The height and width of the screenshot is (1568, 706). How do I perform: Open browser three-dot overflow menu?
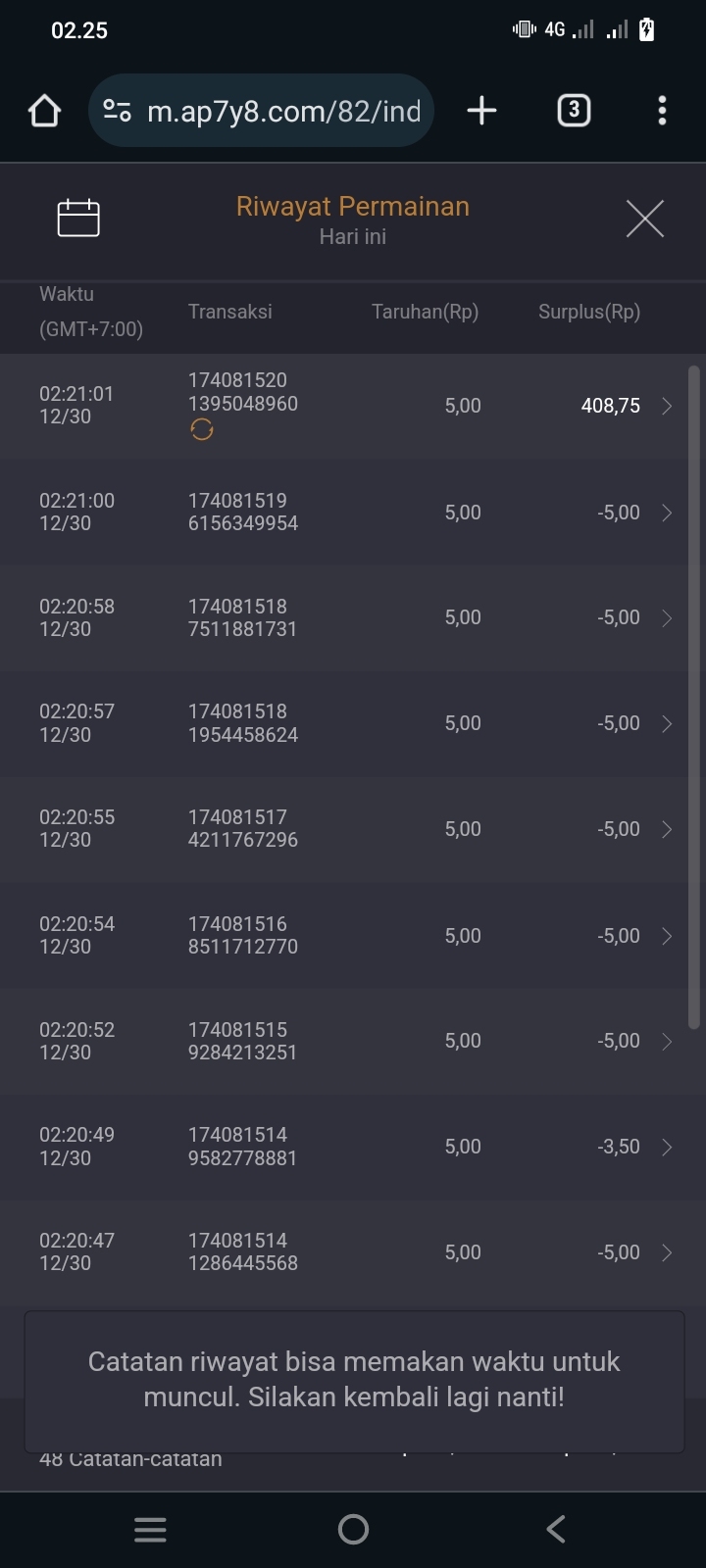pyautogui.click(x=662, y=111)
